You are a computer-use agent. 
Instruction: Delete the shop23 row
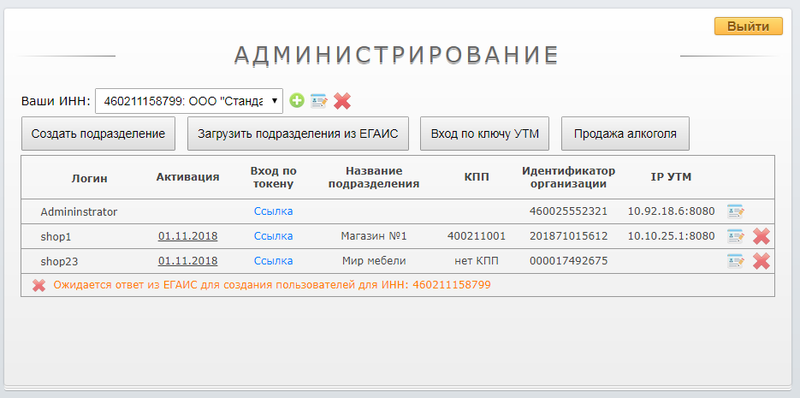point(761,261)
